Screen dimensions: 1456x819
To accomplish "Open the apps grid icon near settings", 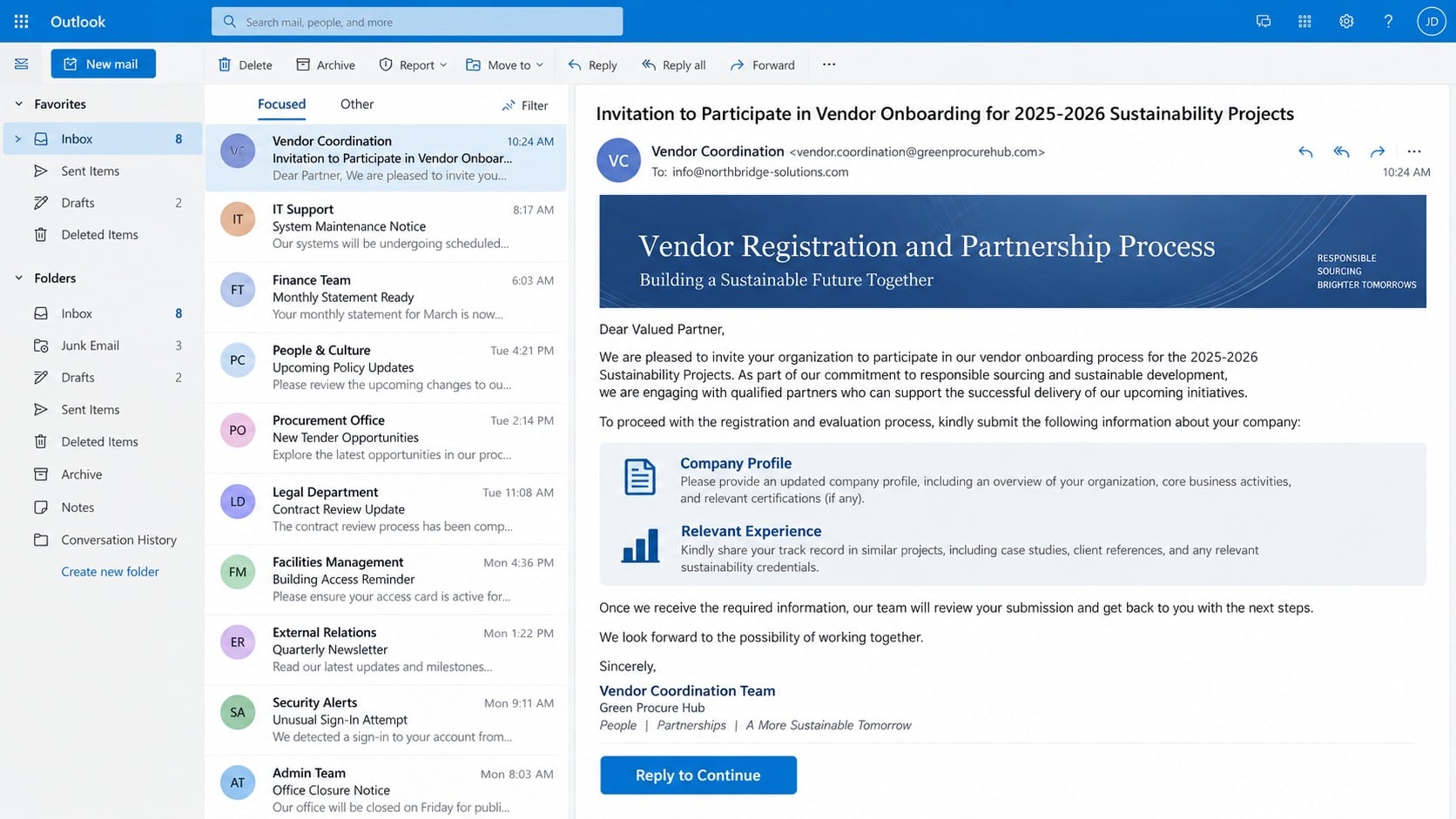I will [x=1304, y=22].
